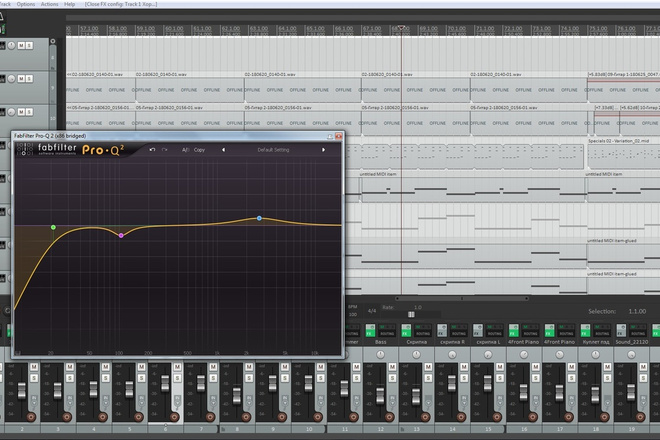Open FX for the скрипка L channel
Viewport: 660px width, 440px height.
[478, 331]
